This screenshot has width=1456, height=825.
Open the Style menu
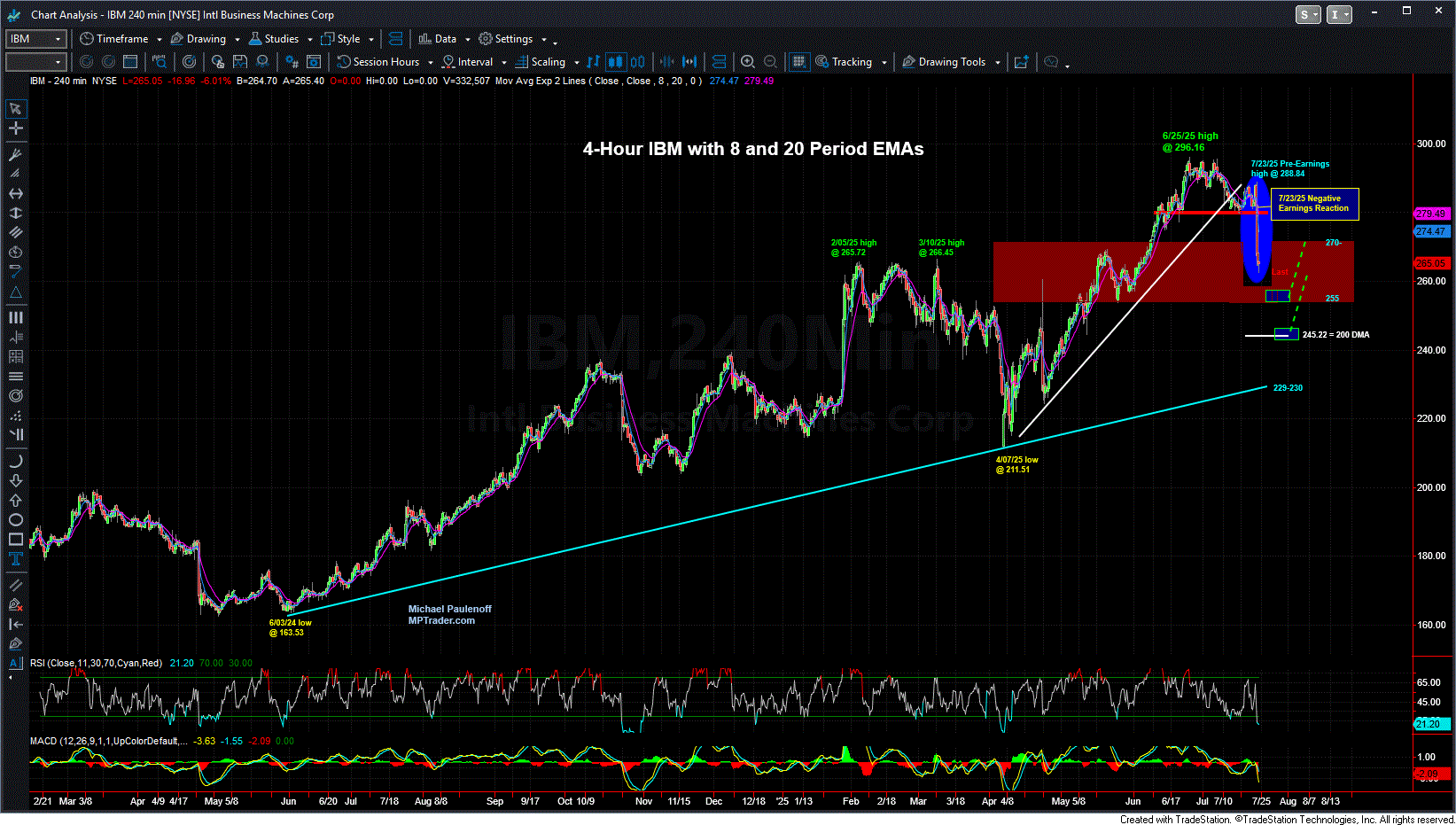click(x=341, y=39)
